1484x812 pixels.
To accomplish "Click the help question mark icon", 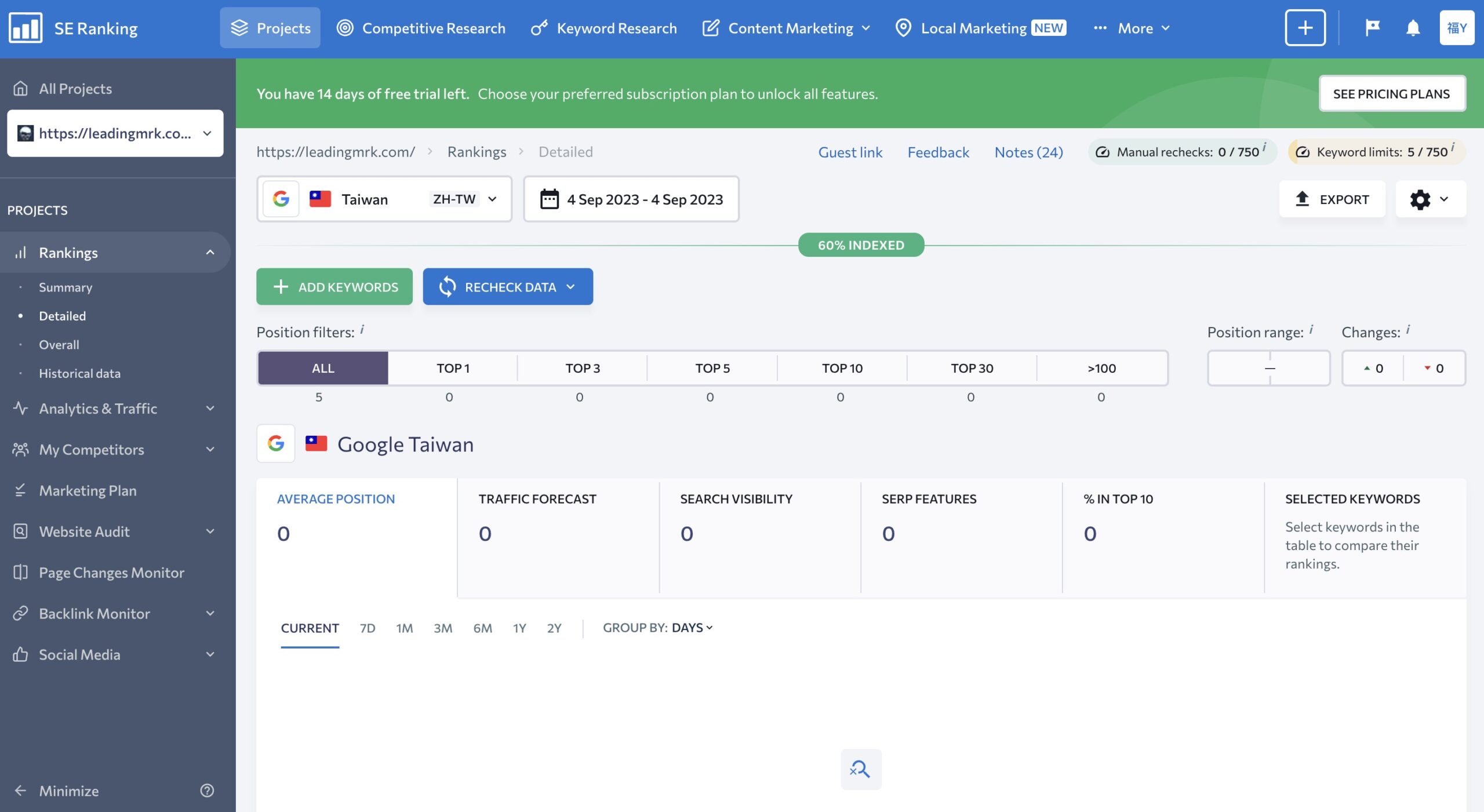I will tap(207, 791).
